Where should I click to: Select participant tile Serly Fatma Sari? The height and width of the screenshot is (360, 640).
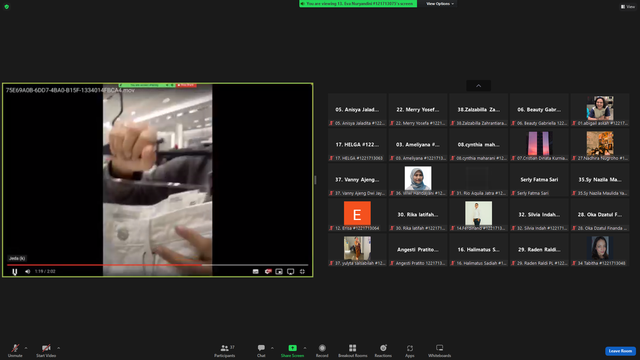pos(539,180)
